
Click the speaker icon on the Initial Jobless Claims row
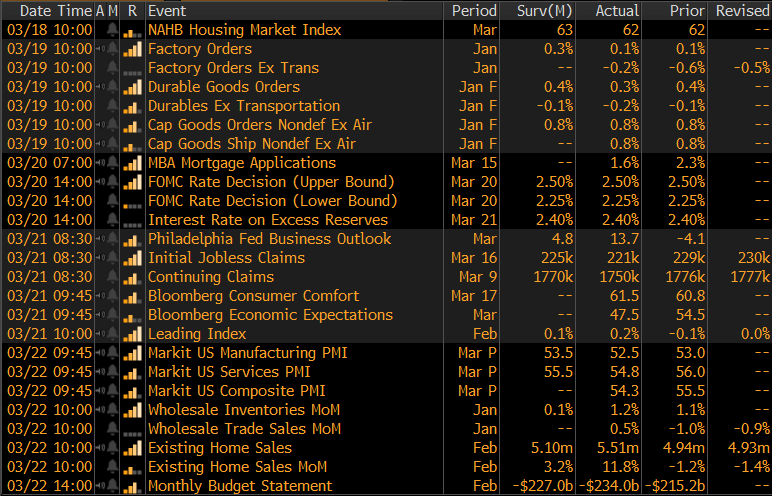(101, 258)
